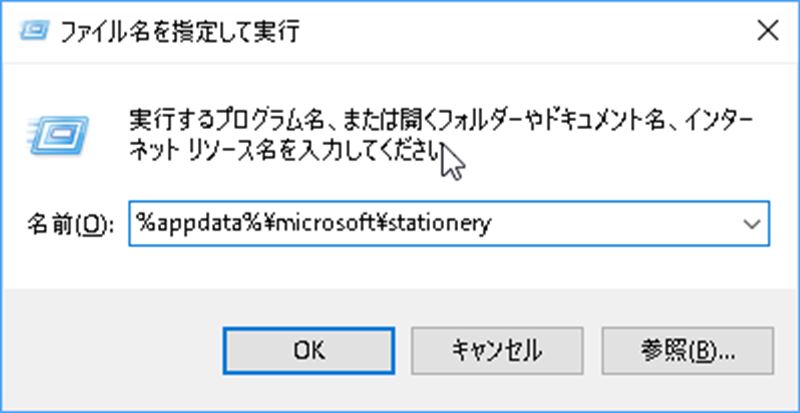Screen dimensions: 800x413
Task: Click the gray footer area left of OK
Action: [110, 349]
